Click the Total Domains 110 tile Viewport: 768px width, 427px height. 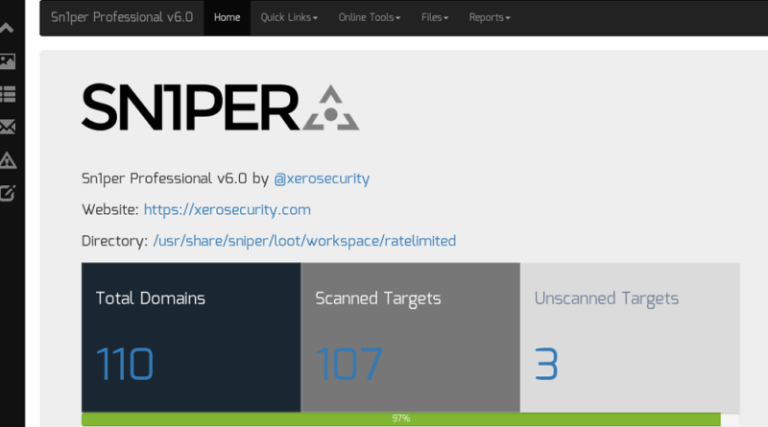click(x=191, y=337)
